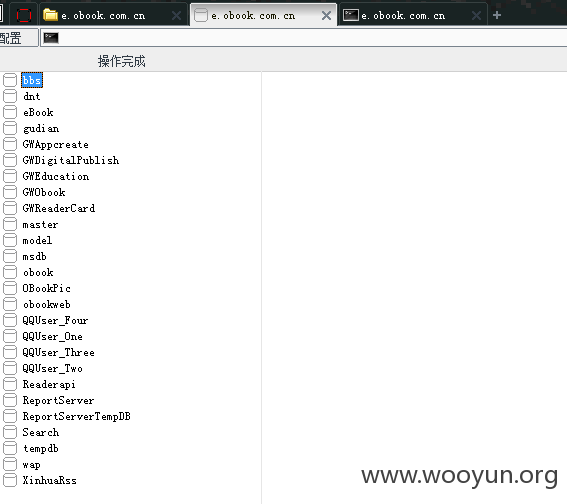This screenshot has height=504, width=567.
Task: Click the database icon beside GWEducation
Action: point(10,176)
